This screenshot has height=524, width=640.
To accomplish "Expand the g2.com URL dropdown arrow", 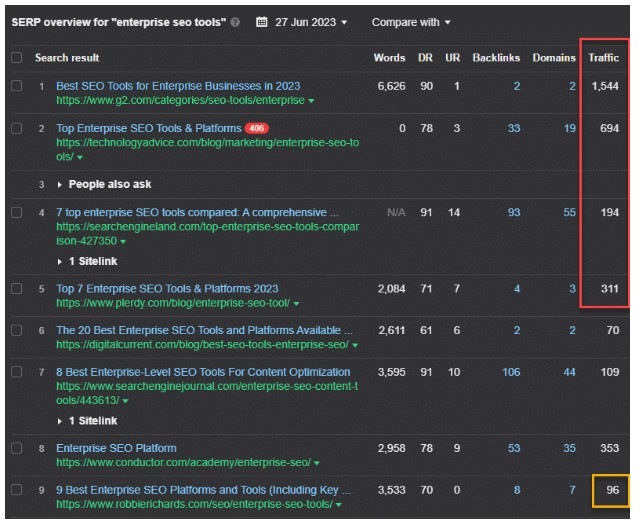I will (x=311, y=101).
